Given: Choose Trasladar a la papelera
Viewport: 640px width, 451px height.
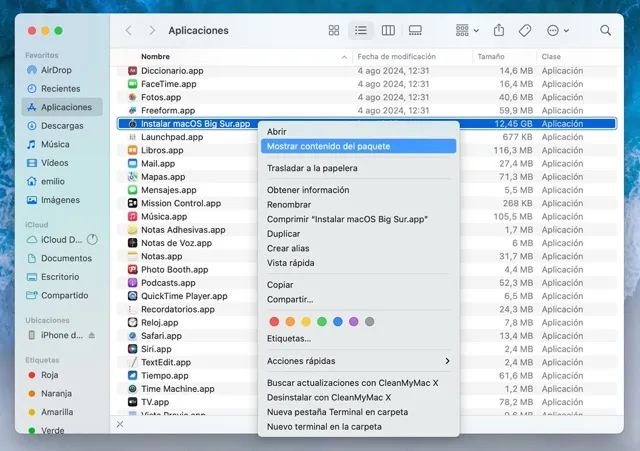Looking at the screenshot, I should [x=358, y=168].
